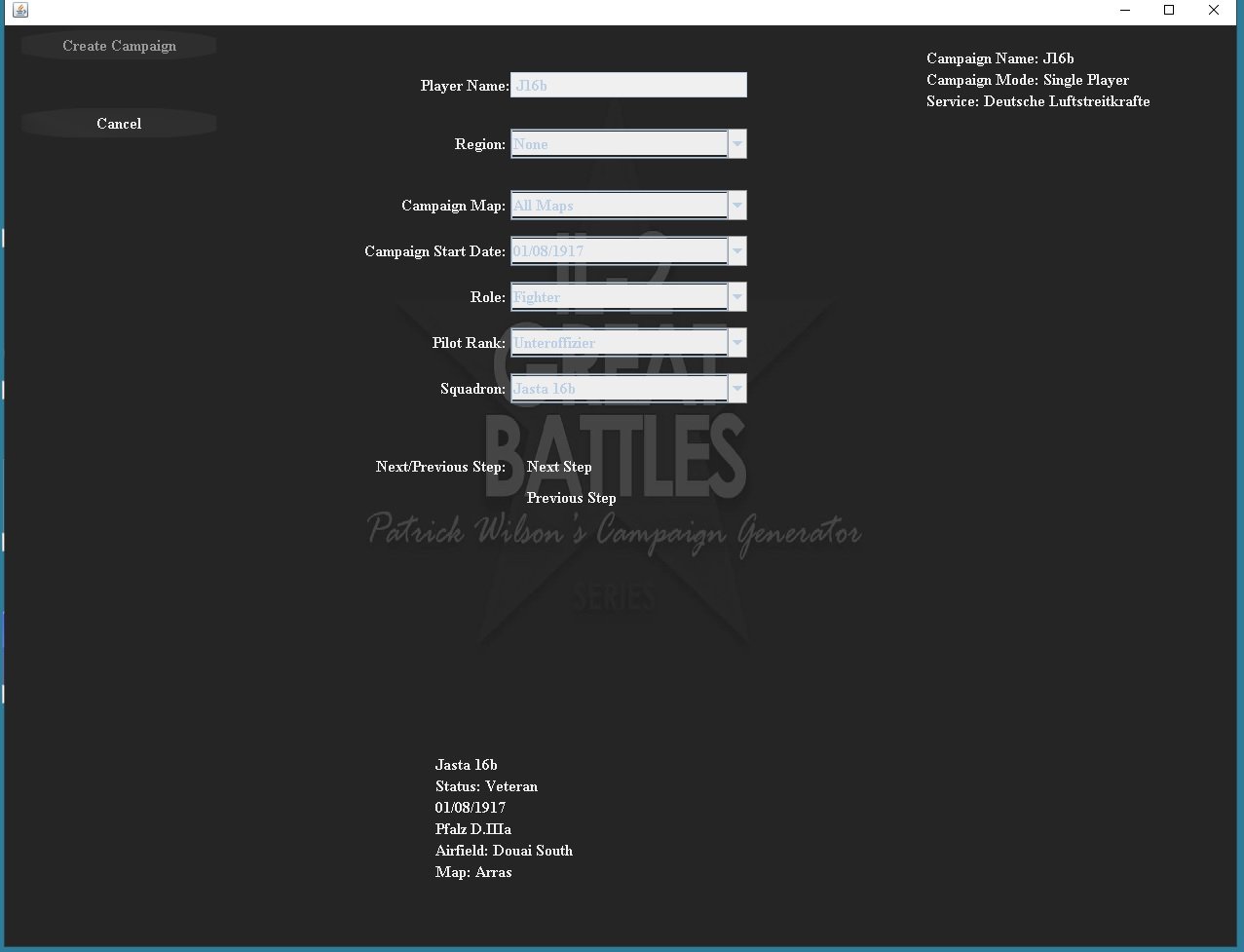Open the Pilot Rank dropdown arrow
1244x952 pixels.
(x=737, y=343)
